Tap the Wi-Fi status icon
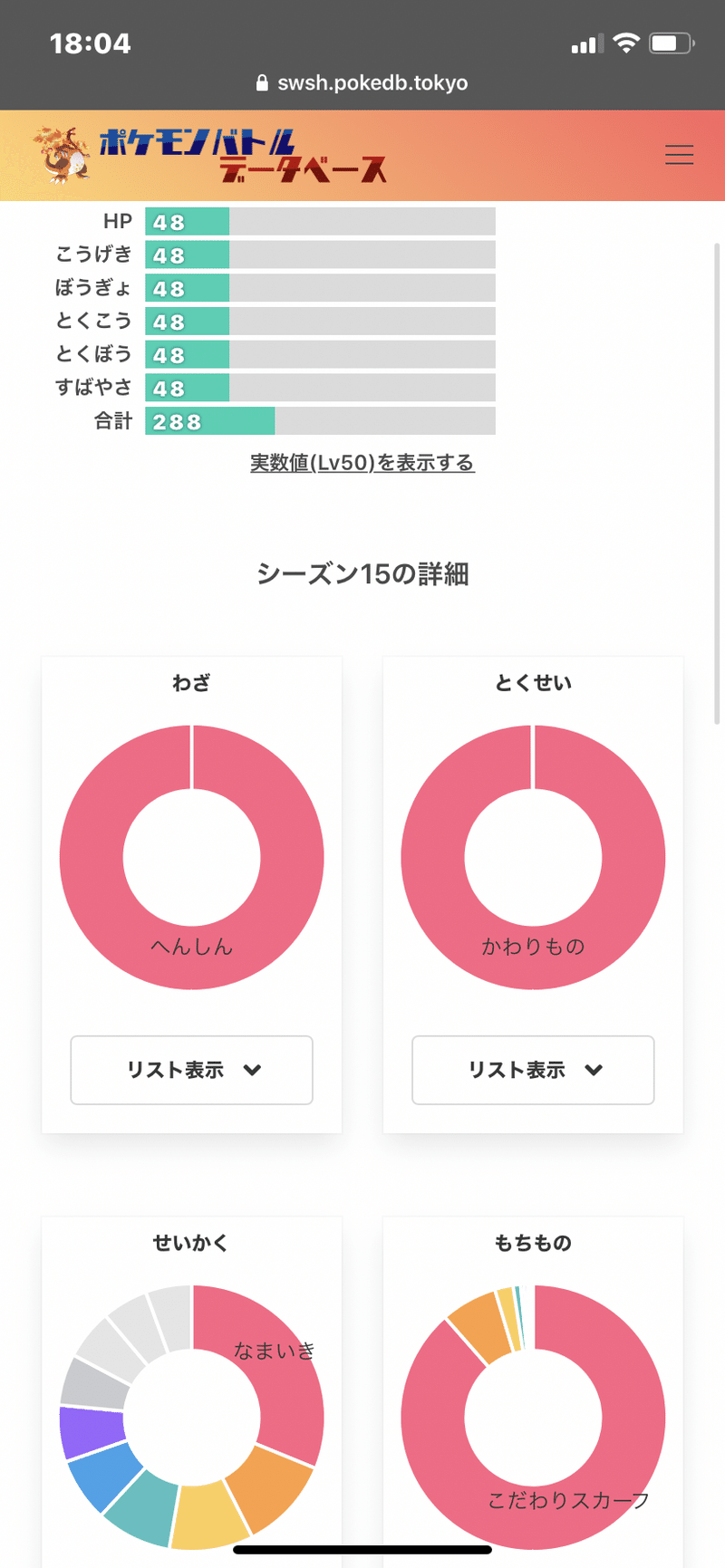Image resolution: width=725 pixels, height=1568 pixels. click(x=626, y=43)
